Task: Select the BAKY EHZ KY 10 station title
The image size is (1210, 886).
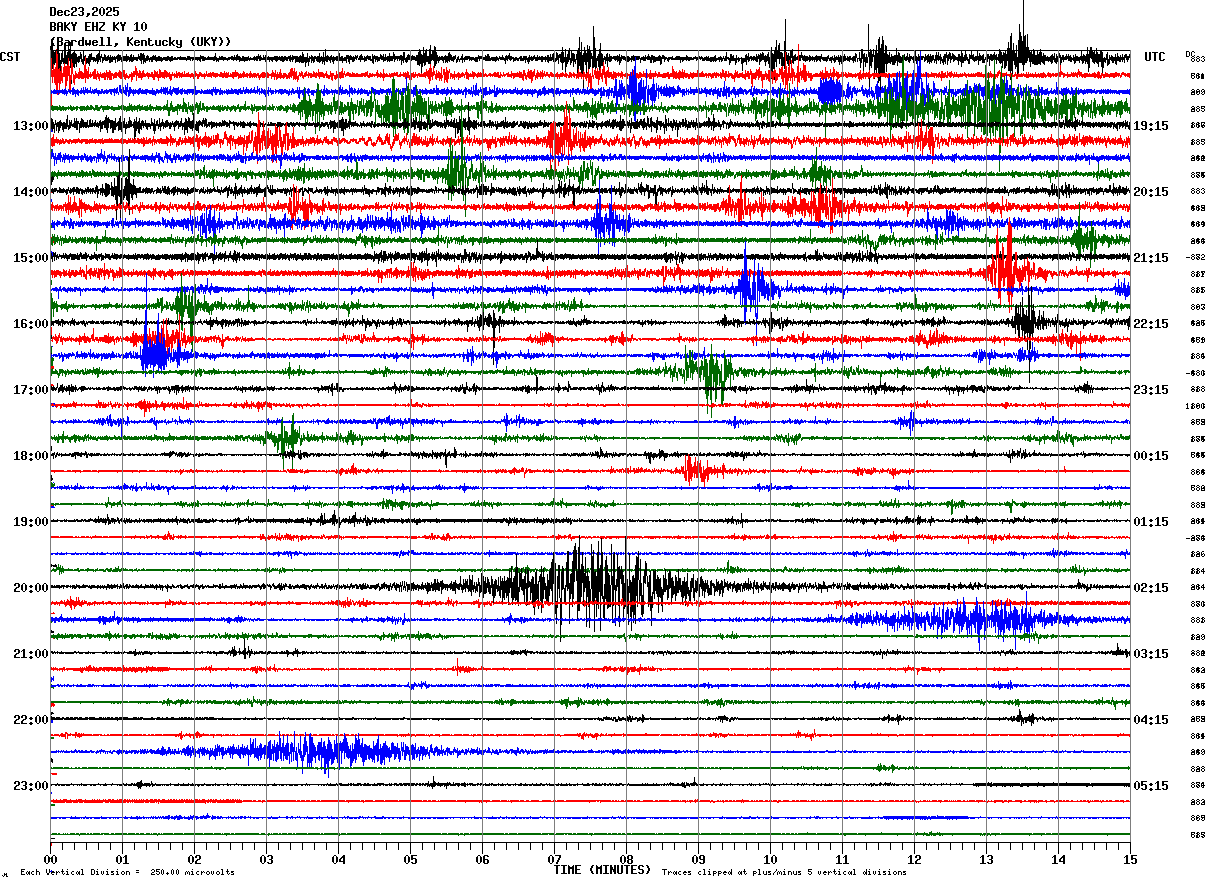Action: click(98, 27)
